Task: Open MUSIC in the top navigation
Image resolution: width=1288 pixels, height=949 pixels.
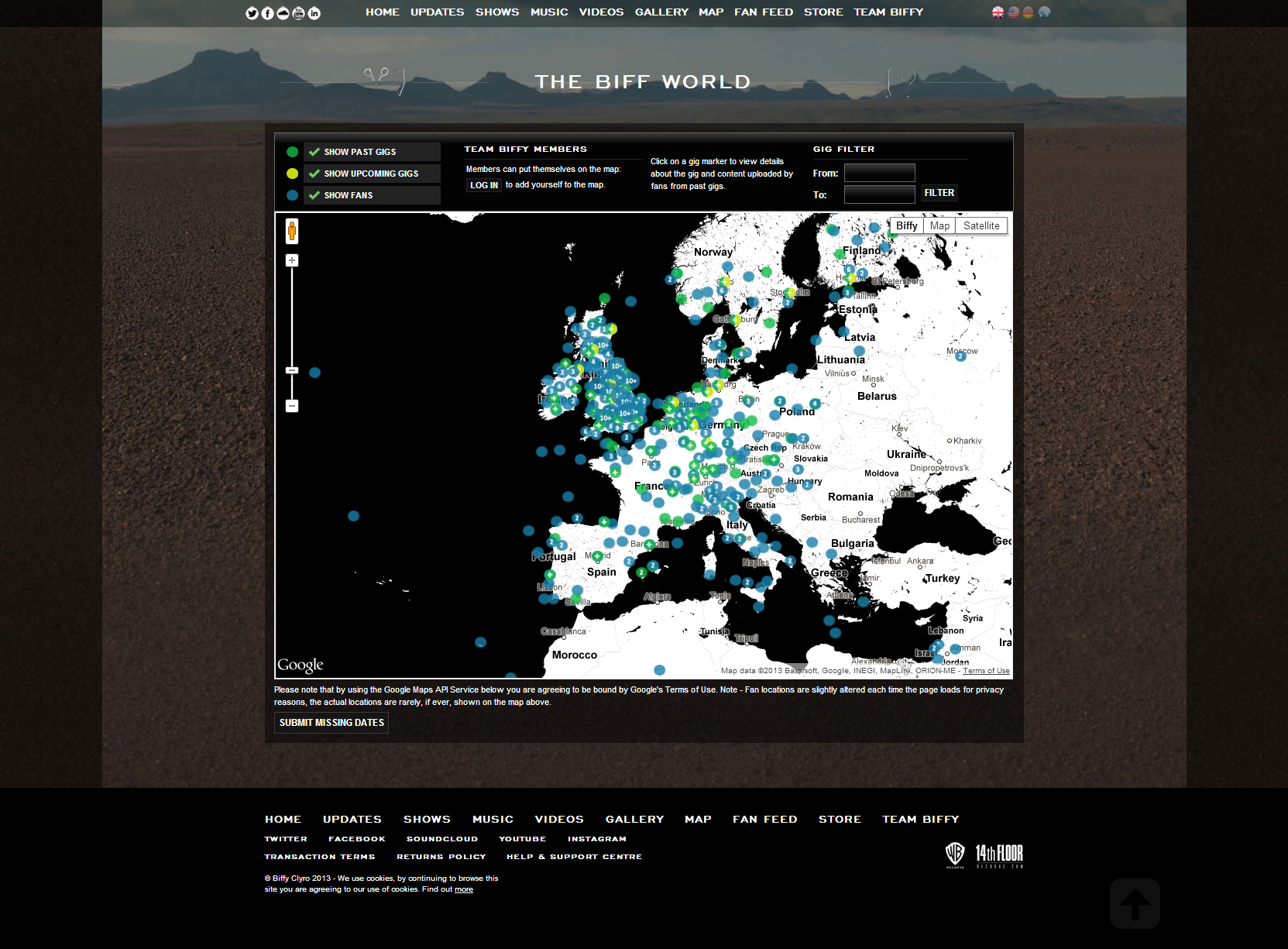Action: pyautogui.click(x=549, y=12)
